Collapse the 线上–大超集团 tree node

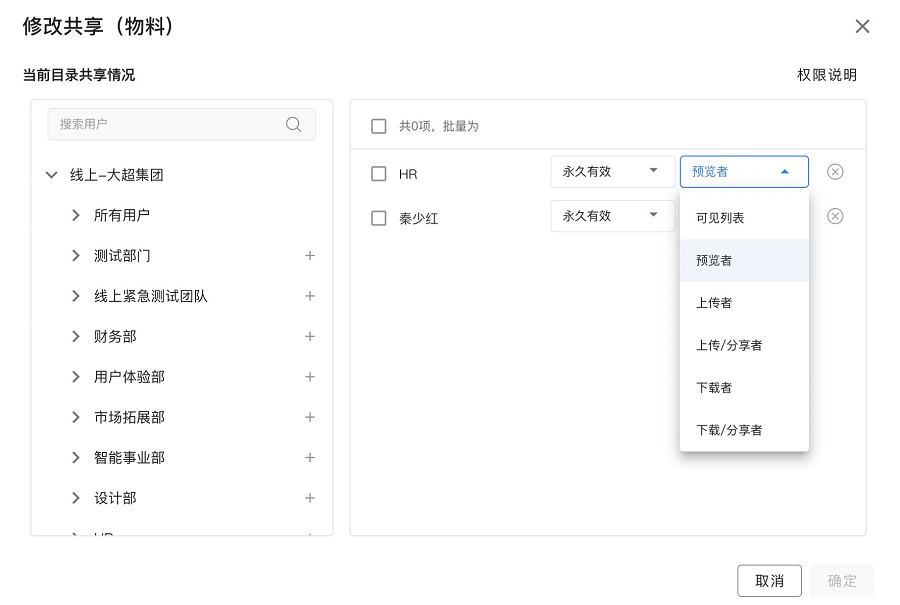[52, 175]
